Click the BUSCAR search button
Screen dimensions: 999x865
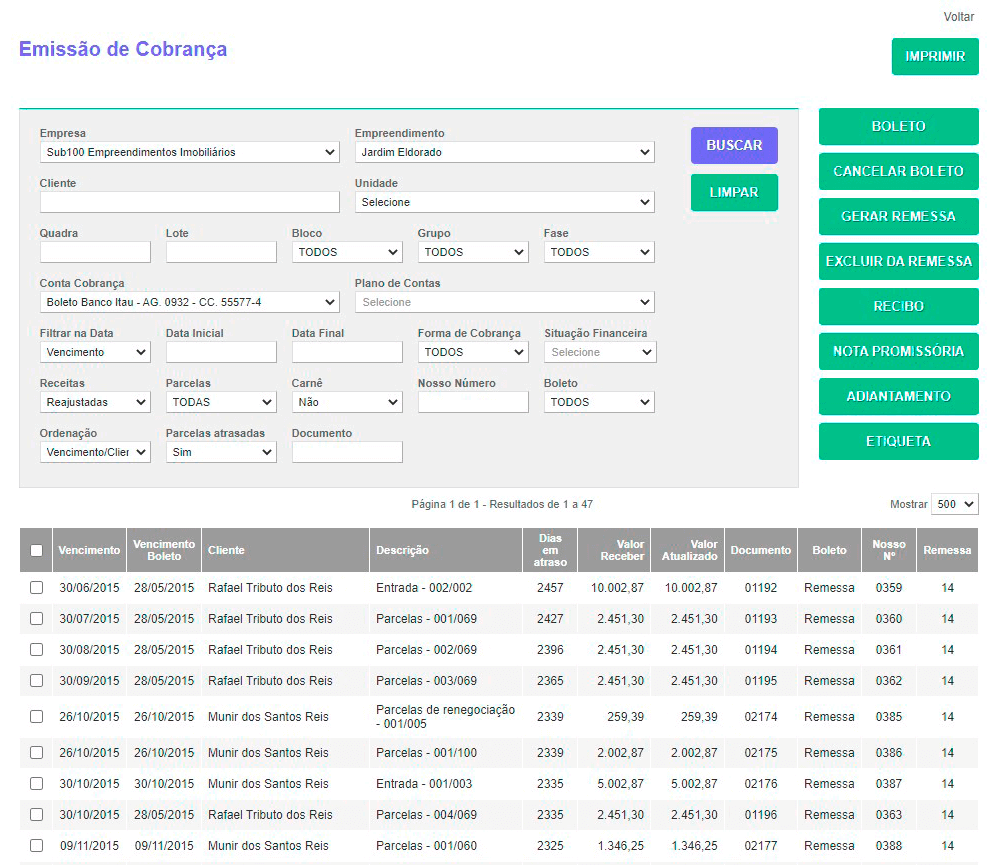pyautogui.click(x=733, y=146)
